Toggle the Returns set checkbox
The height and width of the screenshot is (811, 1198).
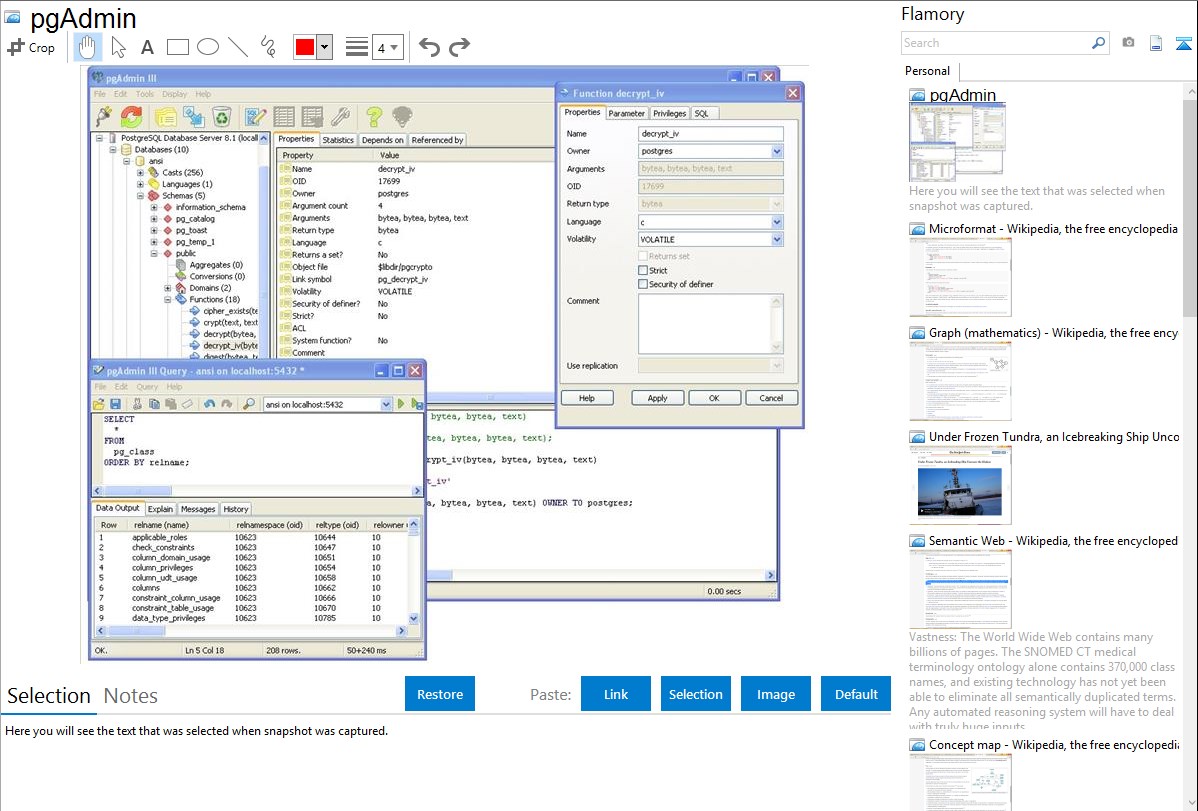click(x=643, y=256)
